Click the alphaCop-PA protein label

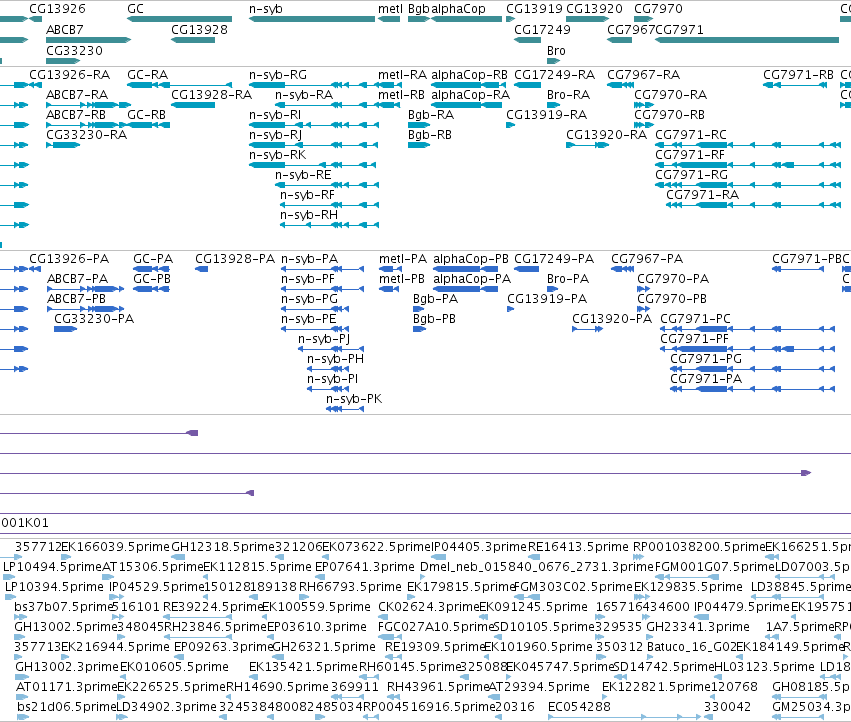coord(472,278)
